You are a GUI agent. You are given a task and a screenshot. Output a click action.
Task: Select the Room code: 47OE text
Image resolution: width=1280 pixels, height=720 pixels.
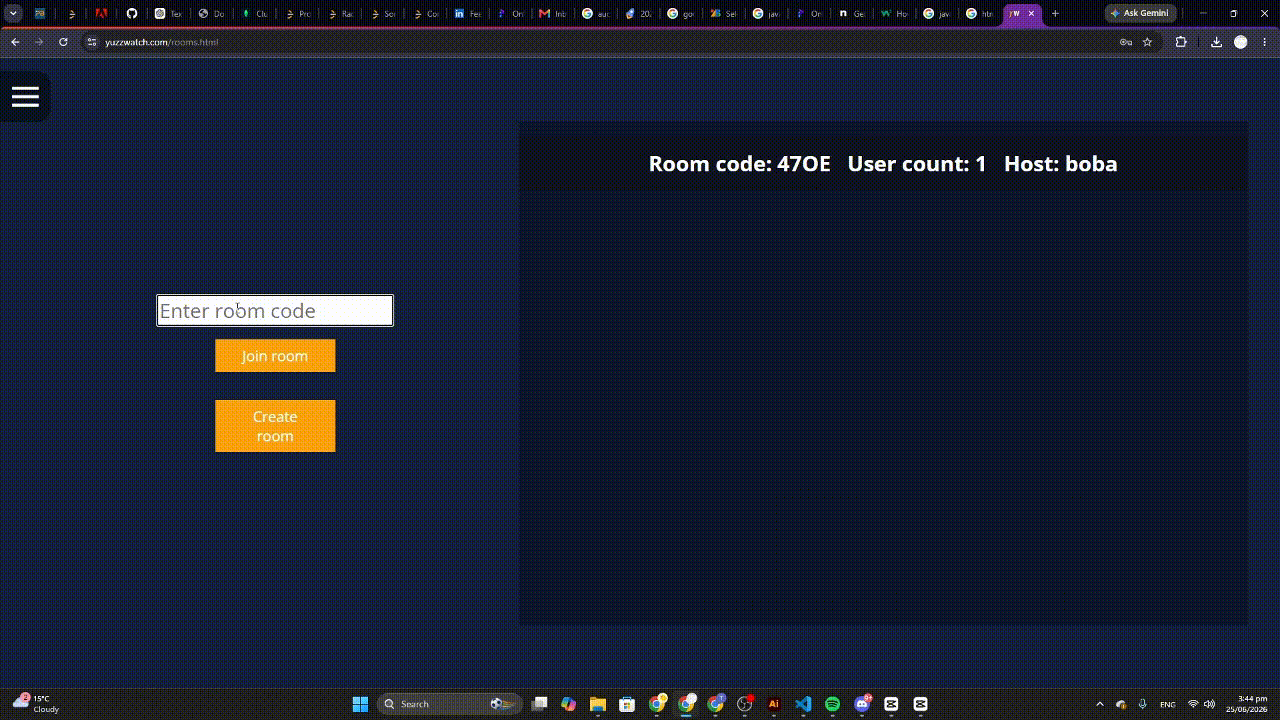(739, 164)
